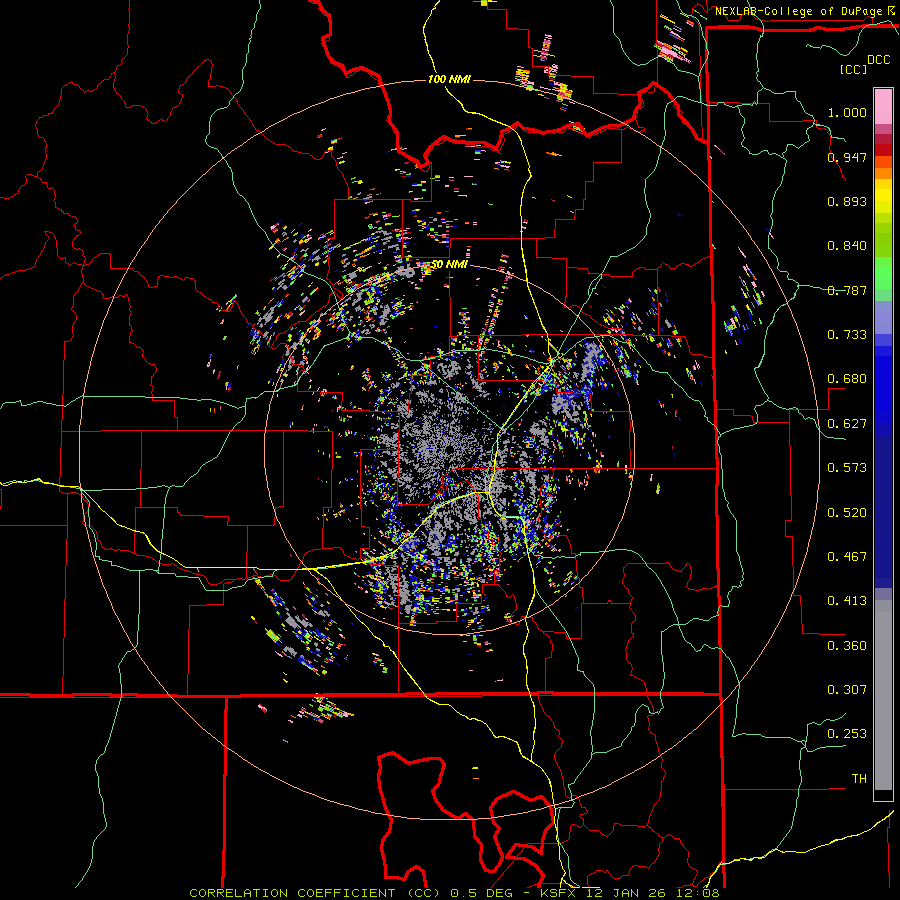Click the 50 NMI range ring label
The height and width of the screenshot is (900, 900).
click(x=449, y=265)
